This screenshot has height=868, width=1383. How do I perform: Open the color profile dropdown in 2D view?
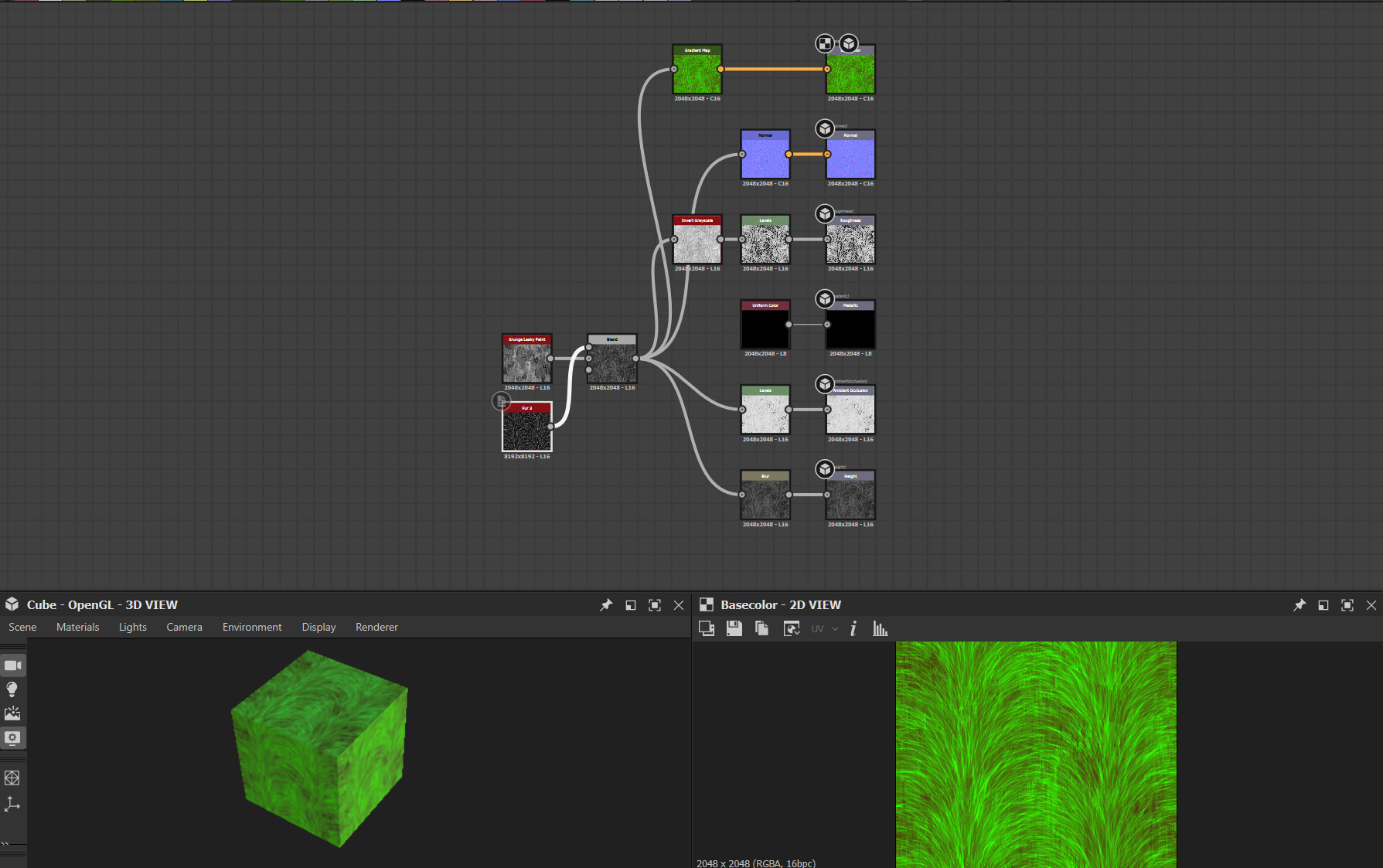tap(791, 629)
